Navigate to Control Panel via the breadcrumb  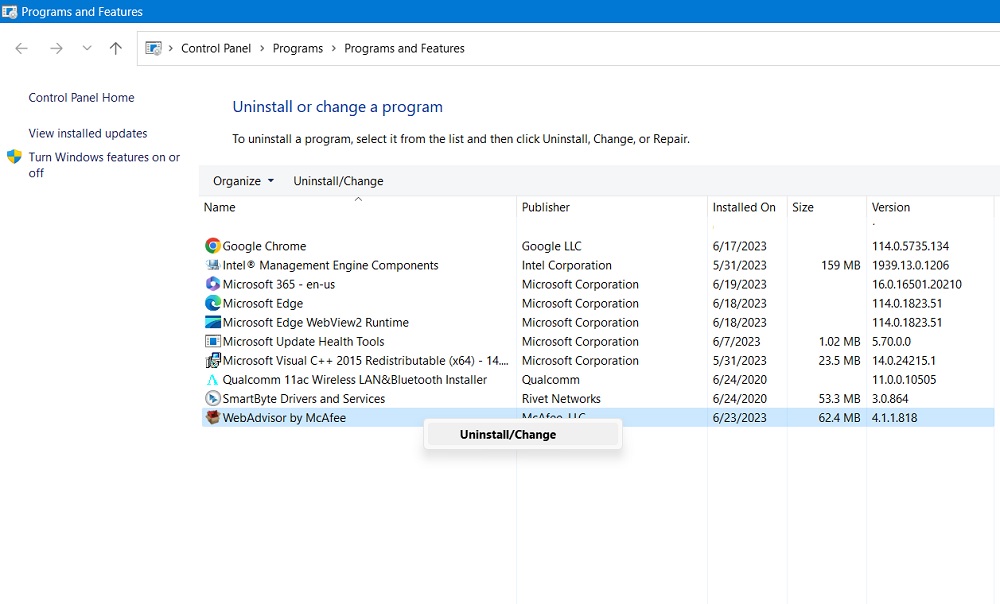tap(216, 47)
